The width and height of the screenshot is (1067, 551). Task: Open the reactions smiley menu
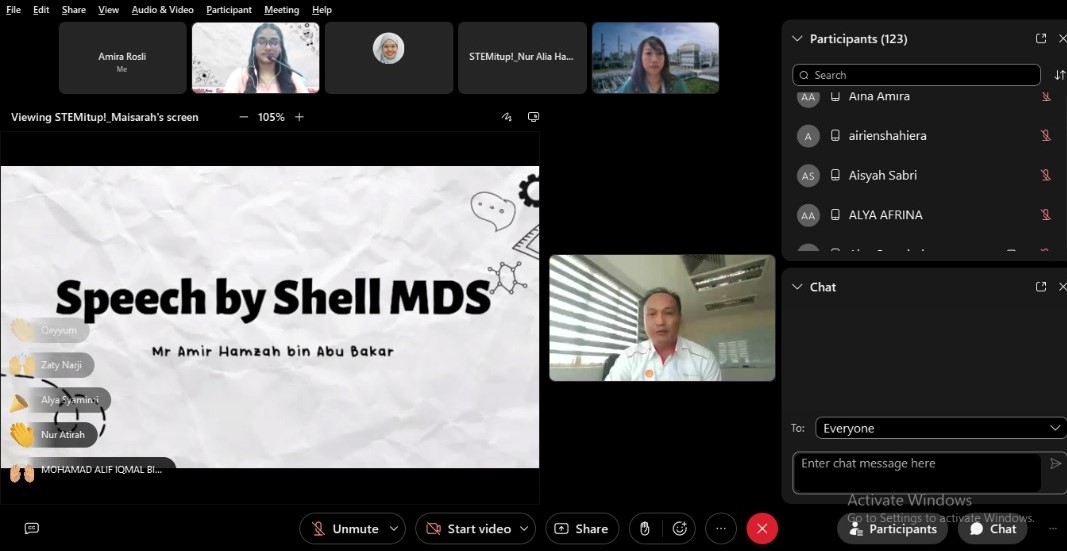(679, 529)
